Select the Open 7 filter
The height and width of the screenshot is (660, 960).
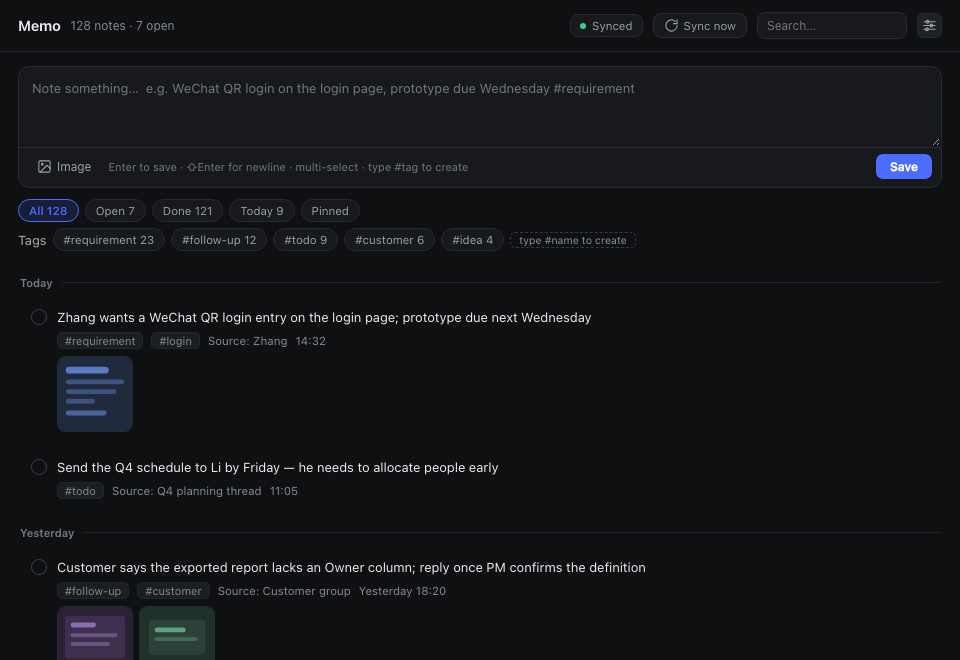115,211
